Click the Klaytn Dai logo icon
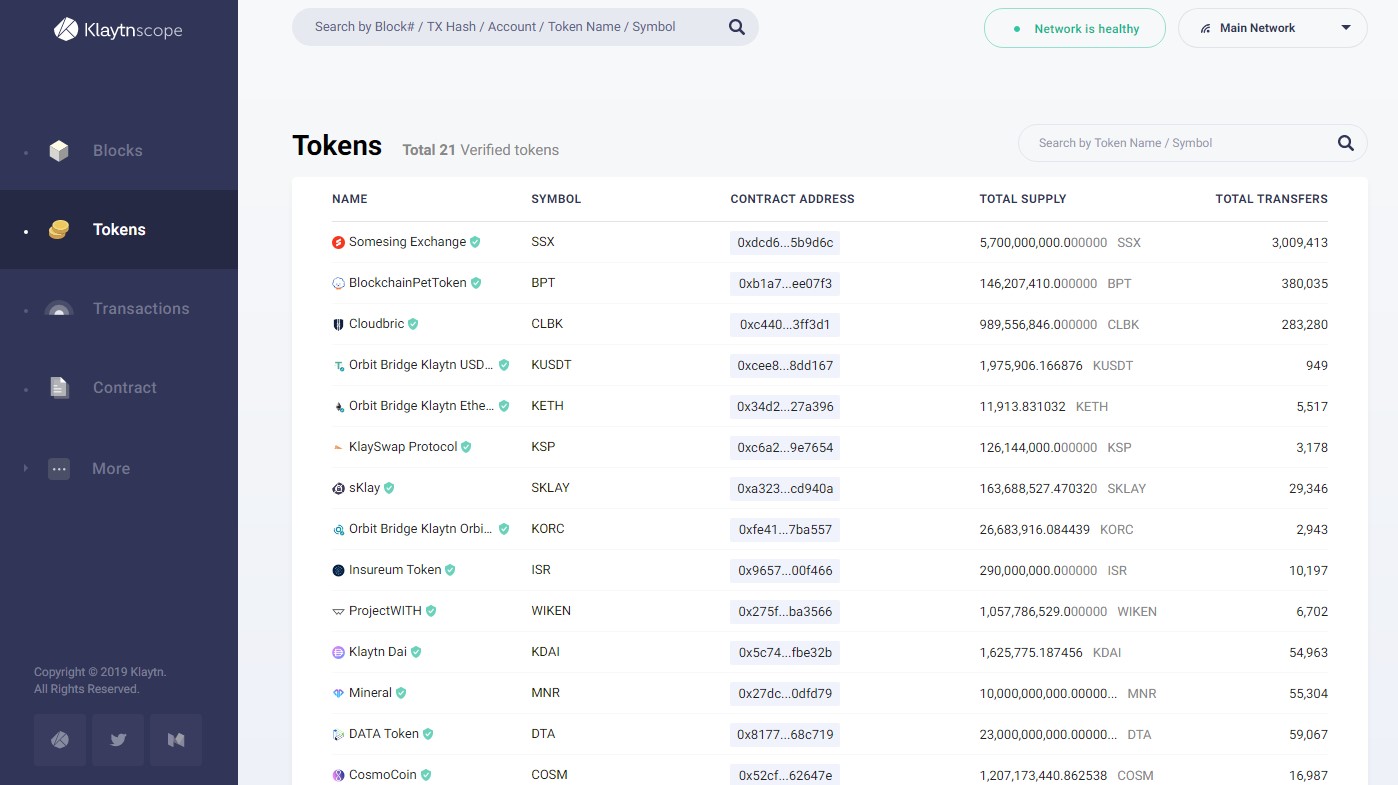 click(338, 652)
